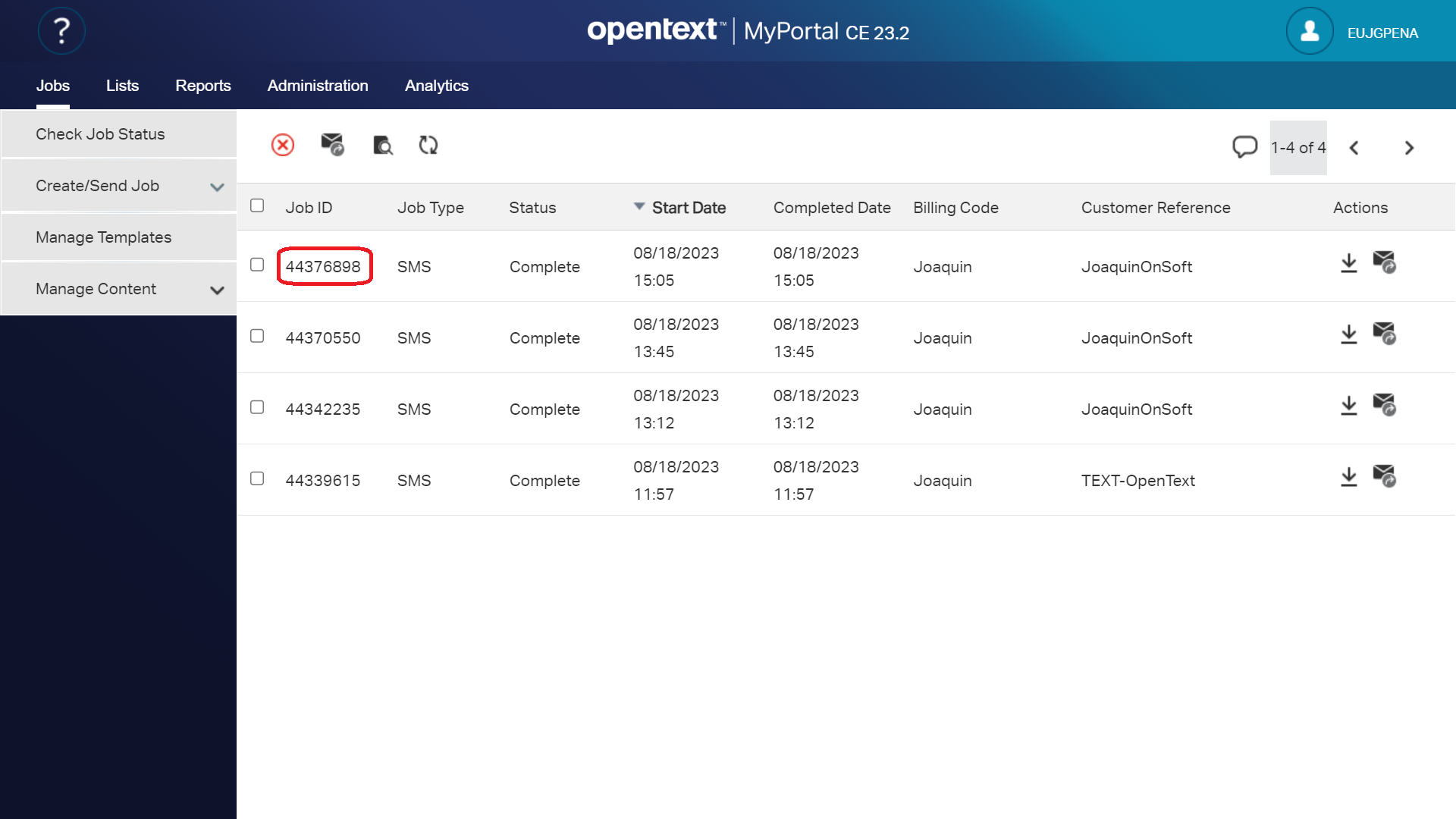
Task: Select checkbox for job 44342235
Action: 257,407
